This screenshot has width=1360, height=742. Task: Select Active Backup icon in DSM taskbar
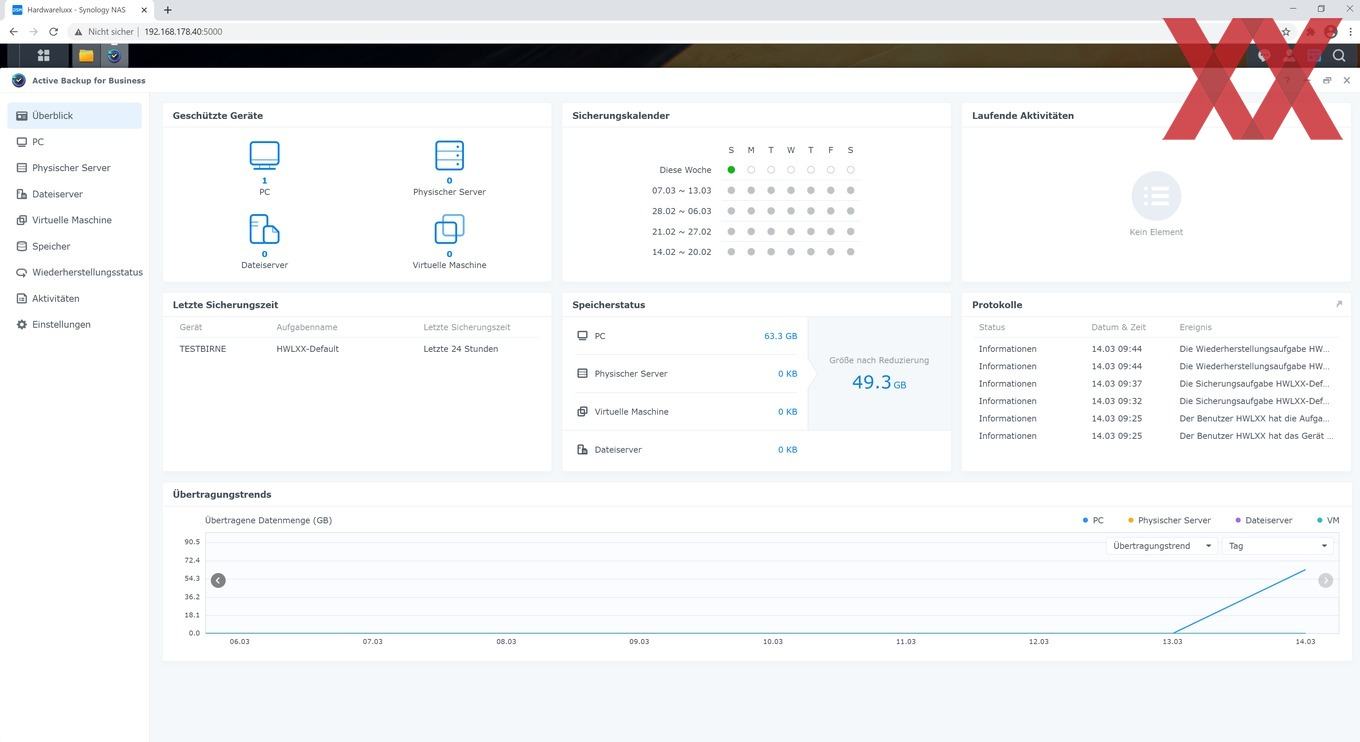(x=114, y=56)
